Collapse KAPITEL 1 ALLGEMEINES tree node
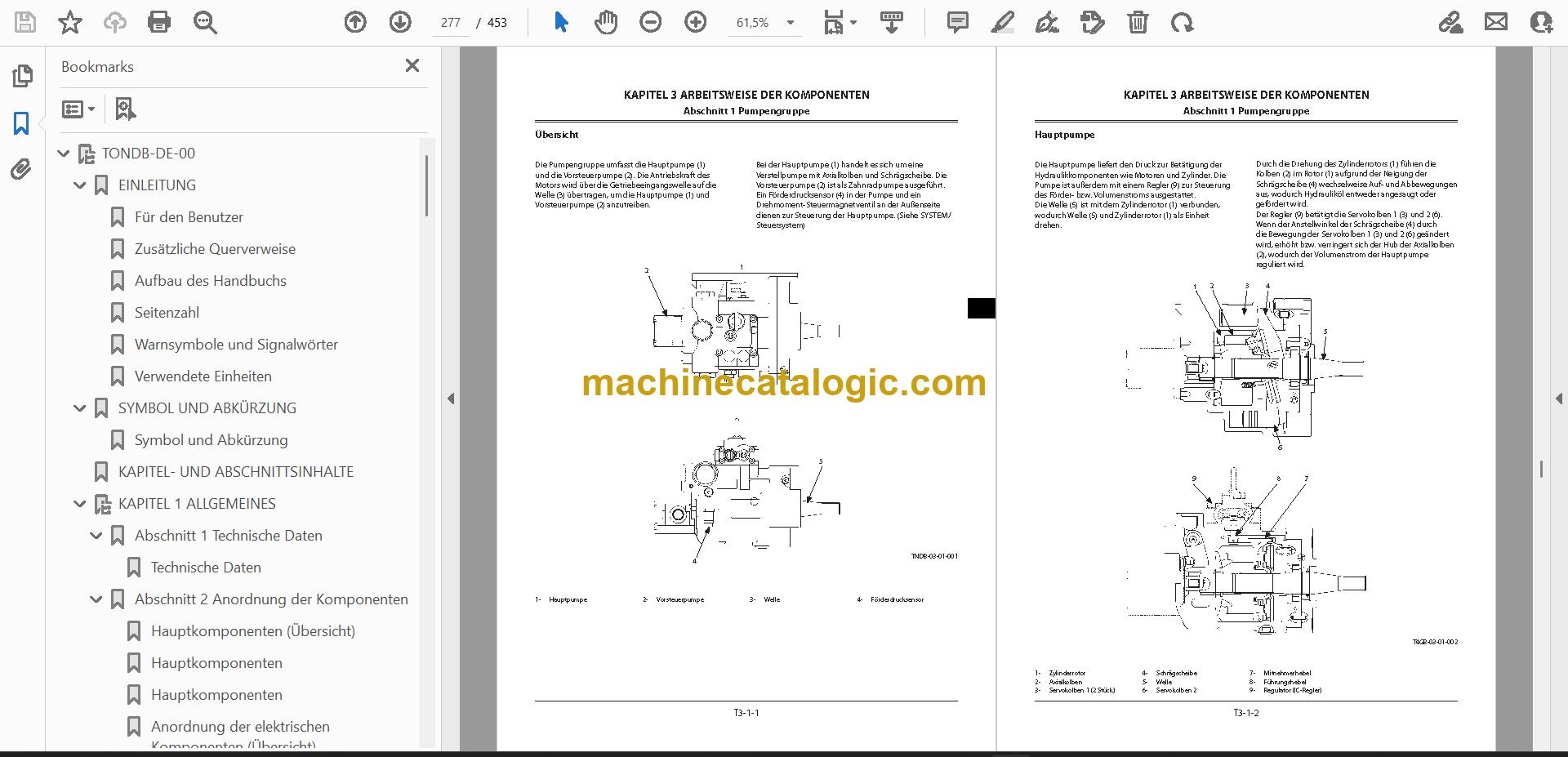 tap(80, 504)
